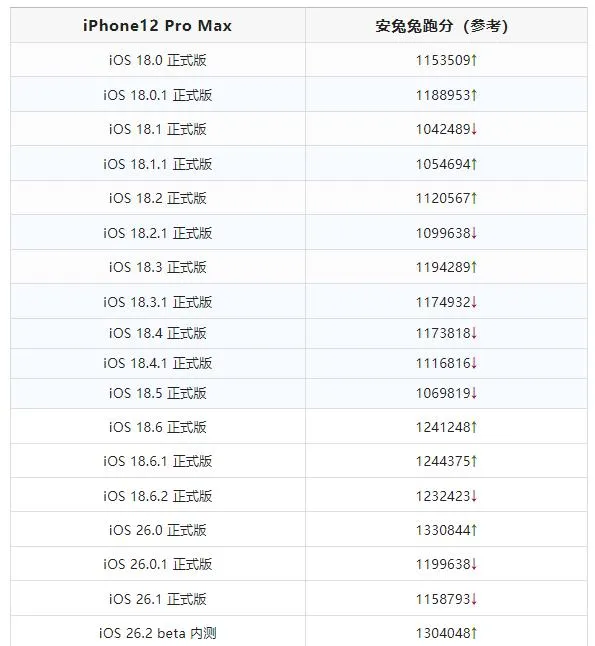Click the red down arrow beside 1069819
This screenshot has height=646, width=595.
474,393
